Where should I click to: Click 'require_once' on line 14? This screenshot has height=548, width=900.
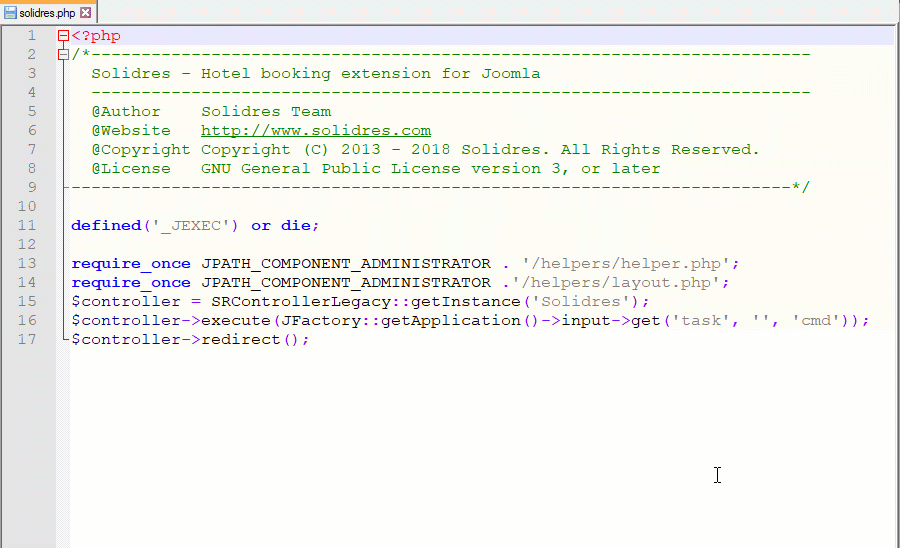click(131, 282)
